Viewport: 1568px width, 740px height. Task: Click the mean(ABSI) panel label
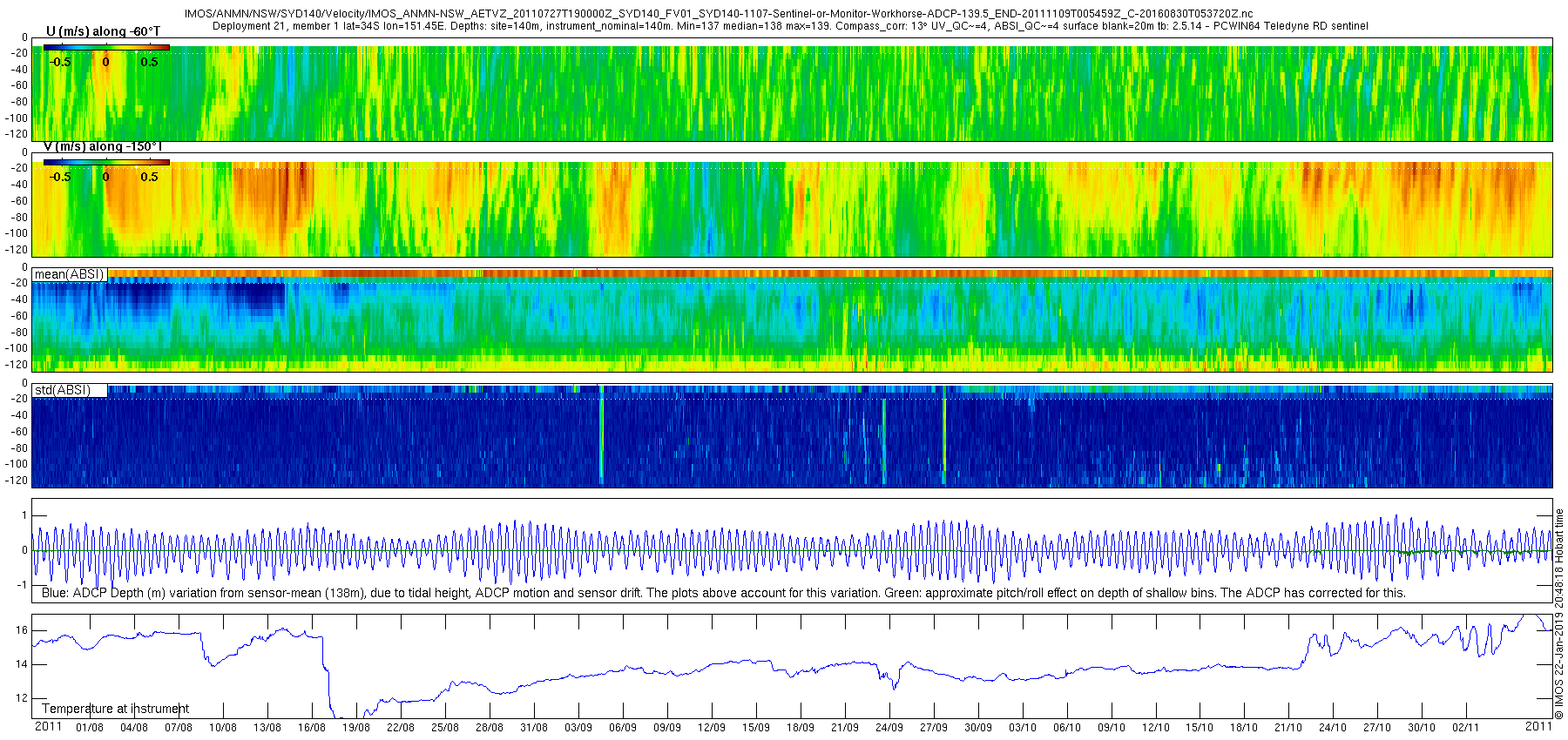(x=70, y=274)
